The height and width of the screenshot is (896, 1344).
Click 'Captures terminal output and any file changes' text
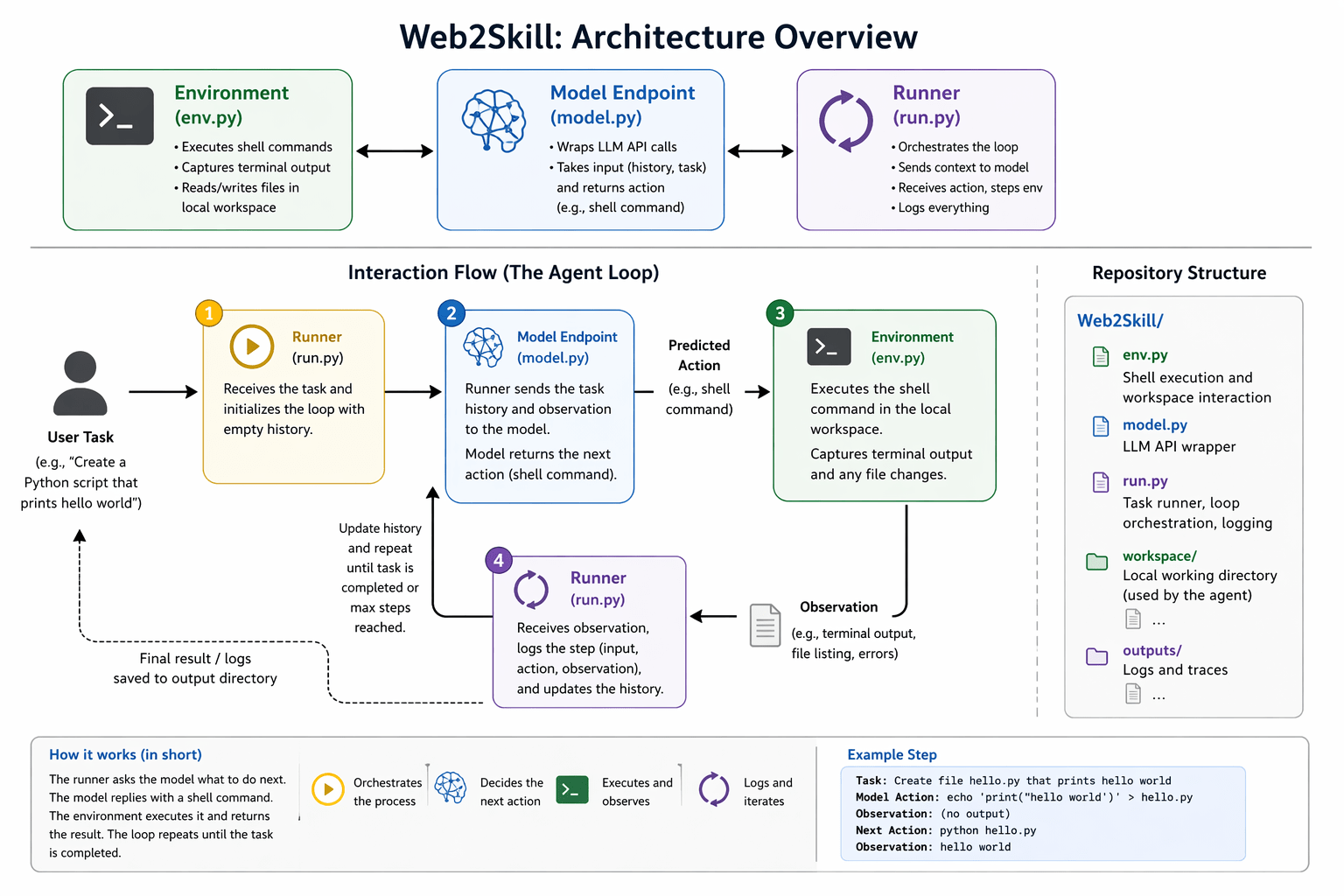891,464
